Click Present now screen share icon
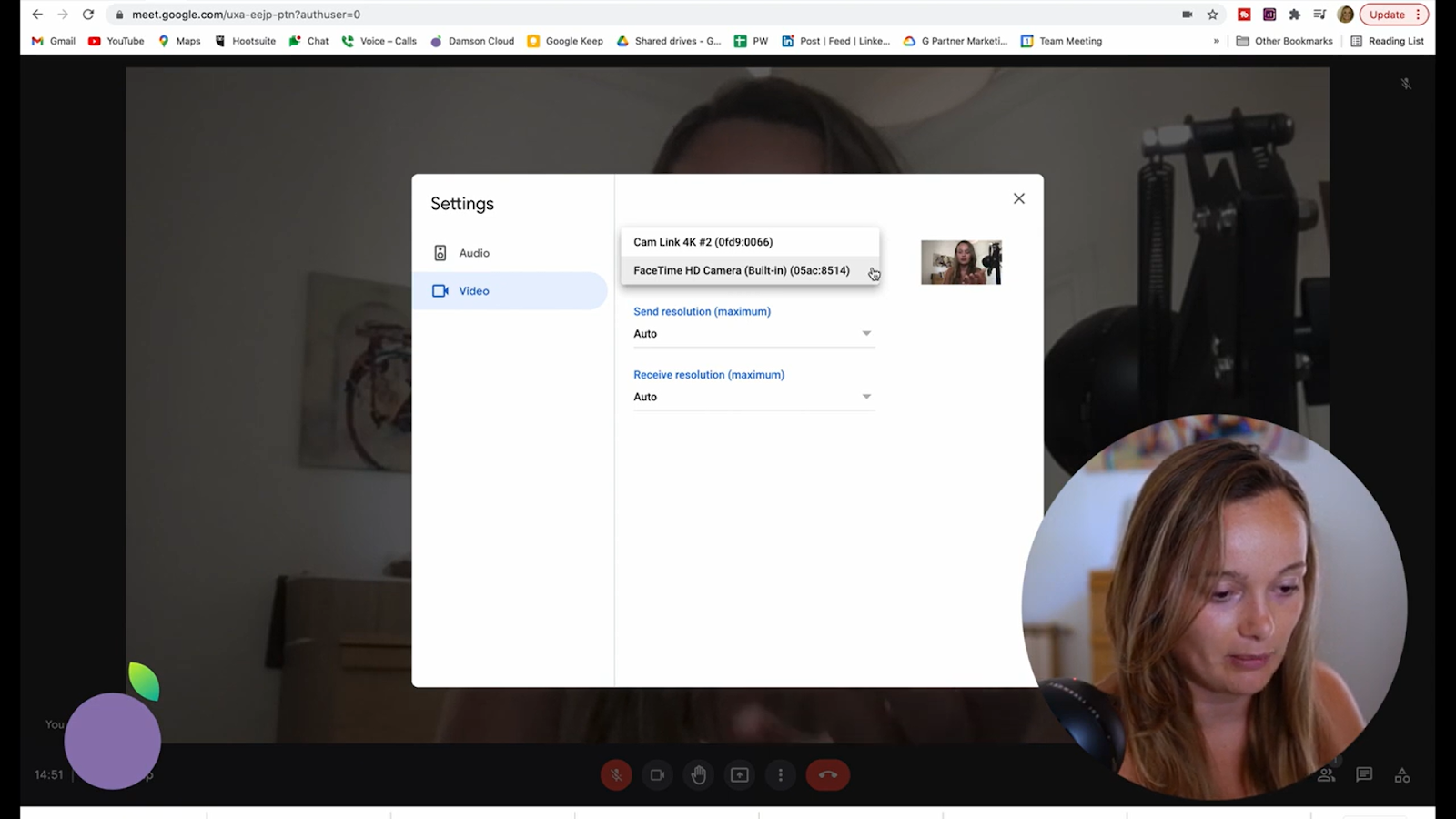The width and height of the screenshot is (1456, 819). coord(740,775)
